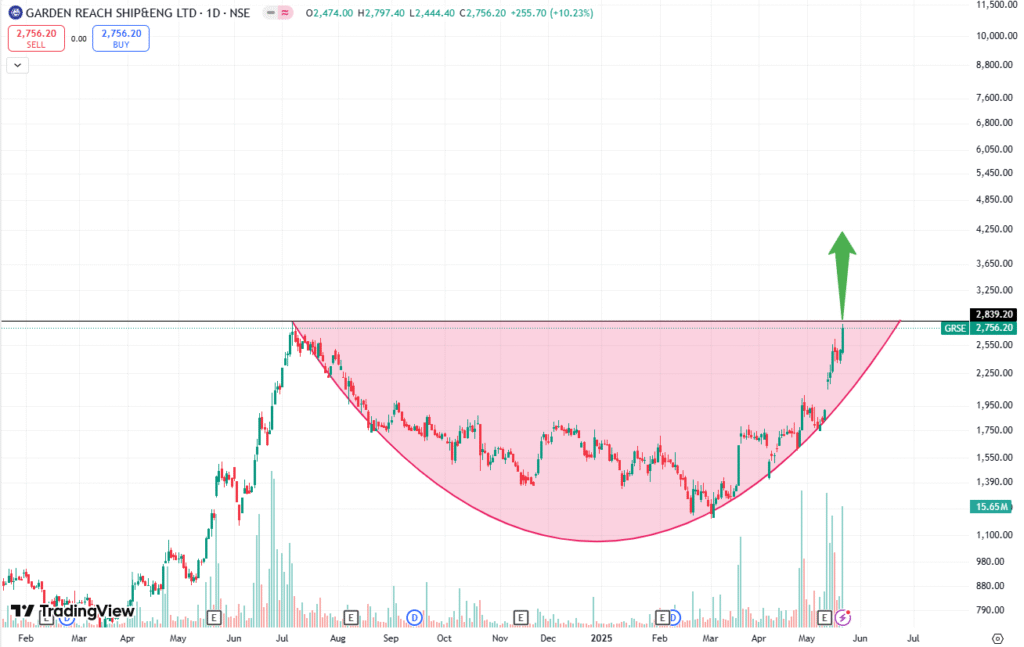
Task: Click the 2,839.20 horizontal line price label
Action: (x=993, y=314)
